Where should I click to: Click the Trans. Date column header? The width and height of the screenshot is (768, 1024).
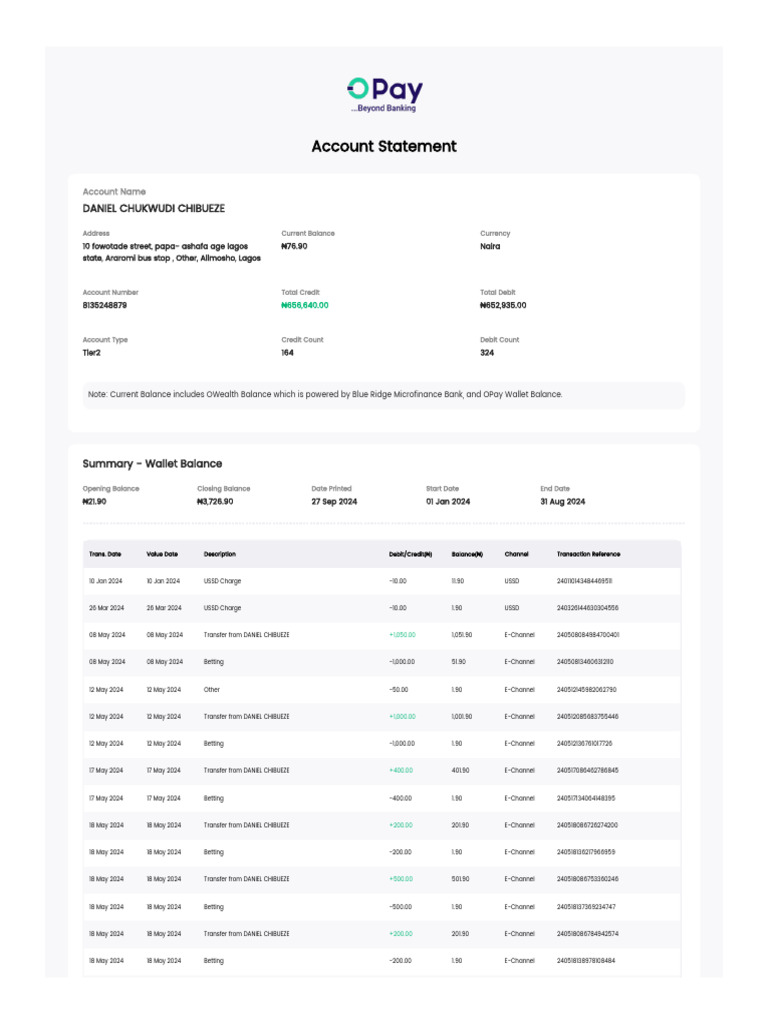pos(105,554)
